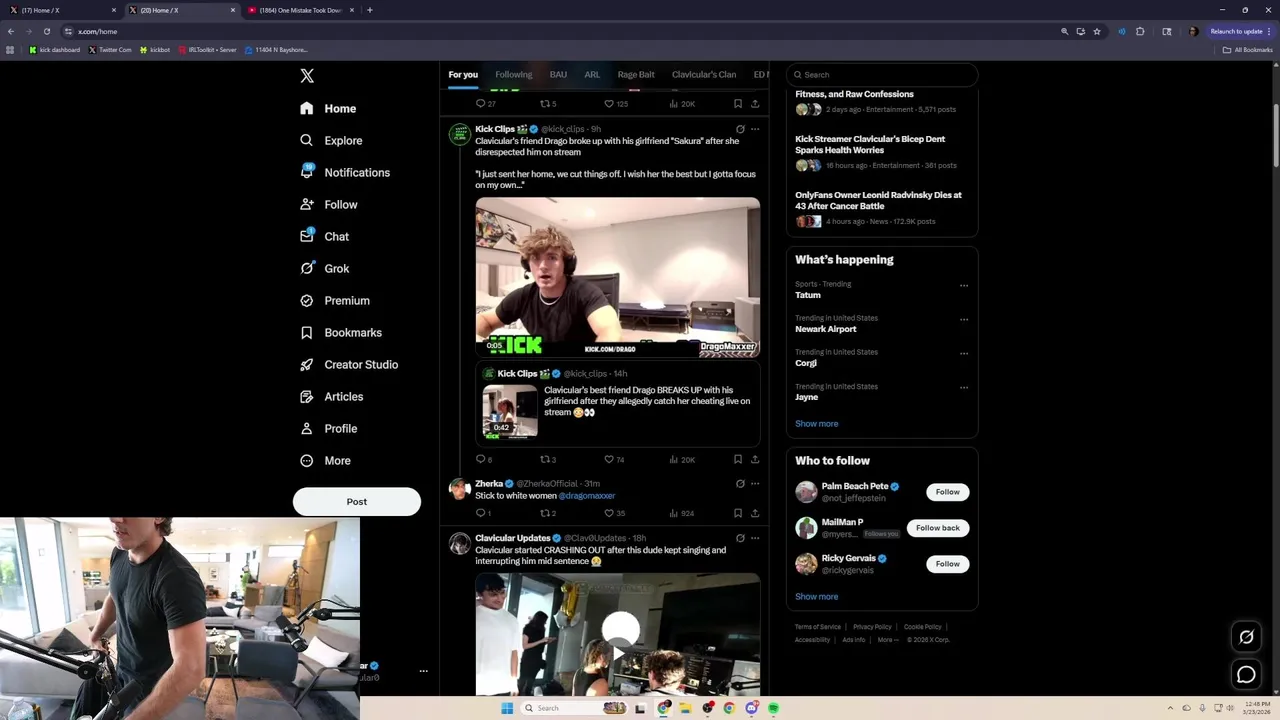
Task: Open more options on Clavicular Updates post
Action: point(755,538)
